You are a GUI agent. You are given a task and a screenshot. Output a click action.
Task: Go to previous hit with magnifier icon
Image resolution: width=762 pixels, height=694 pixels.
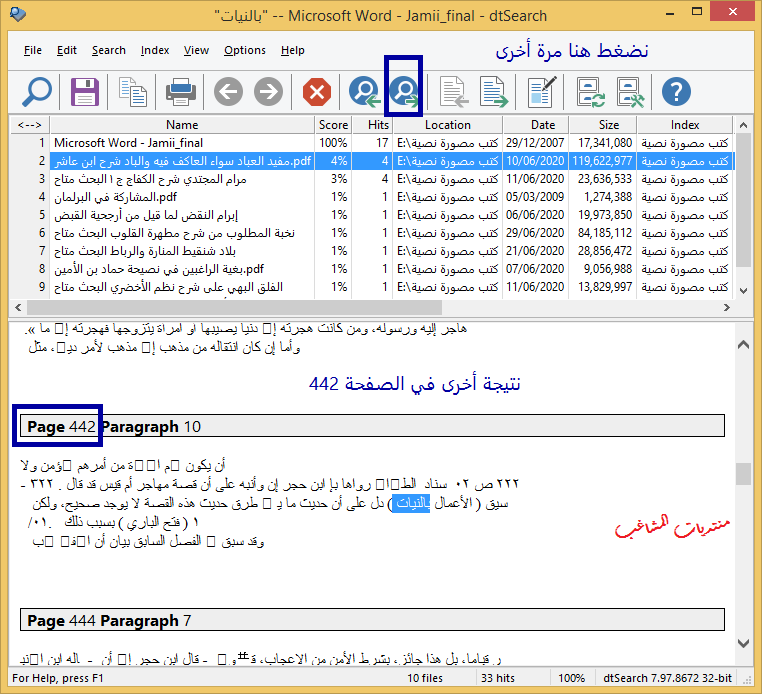362,93
